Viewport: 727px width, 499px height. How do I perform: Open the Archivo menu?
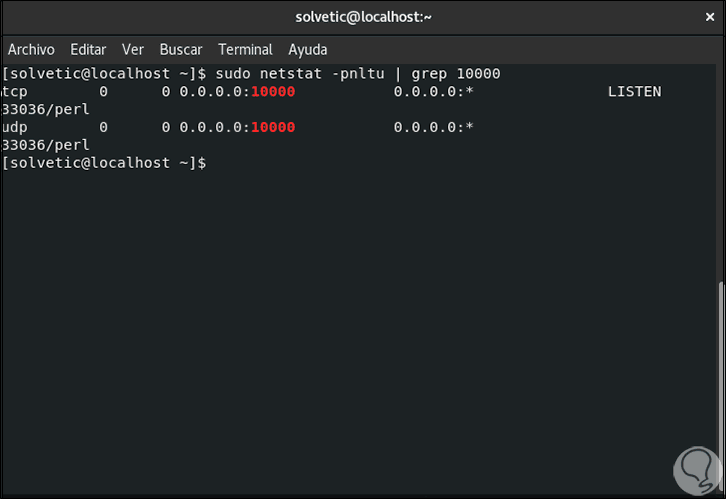pos(31,49)
